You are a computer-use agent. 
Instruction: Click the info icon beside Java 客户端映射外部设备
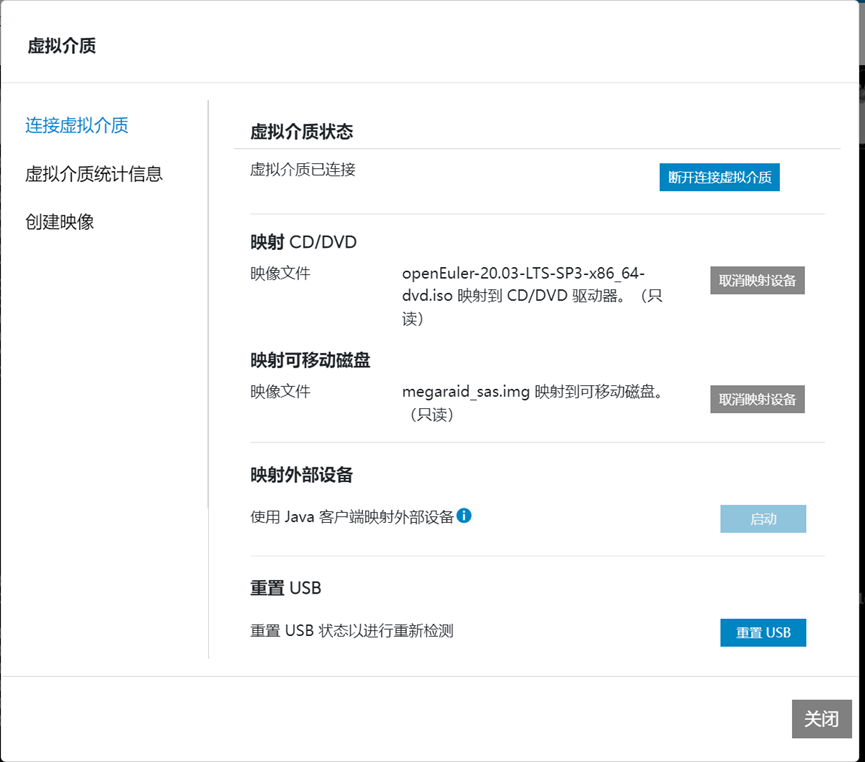pos(464,516)
